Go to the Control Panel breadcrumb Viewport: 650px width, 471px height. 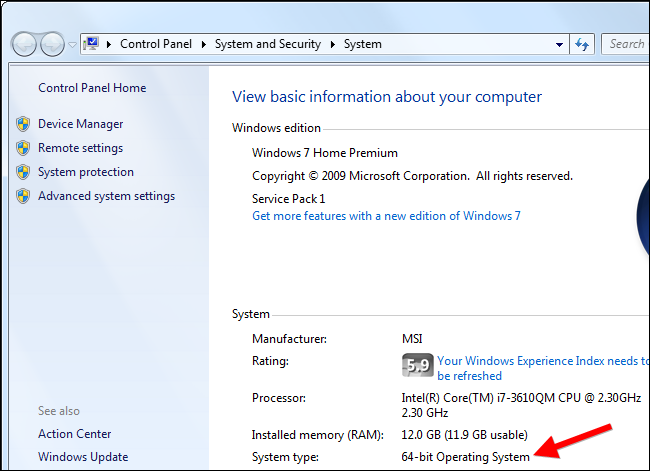pos(157,44)
